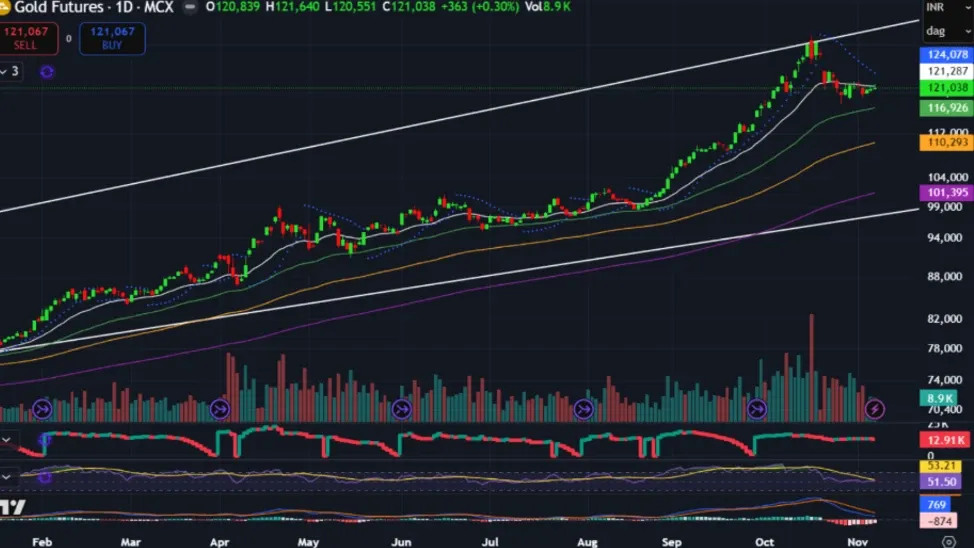Click the purple event marker near February

42,408
